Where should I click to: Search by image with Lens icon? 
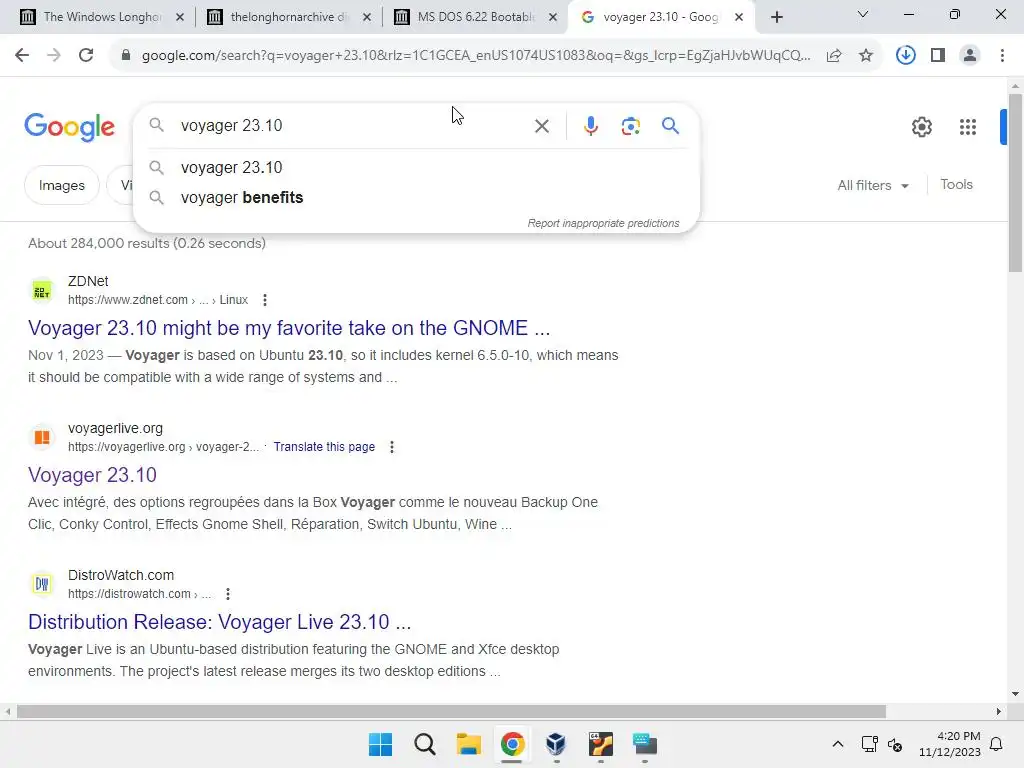(x=630, y=126)
